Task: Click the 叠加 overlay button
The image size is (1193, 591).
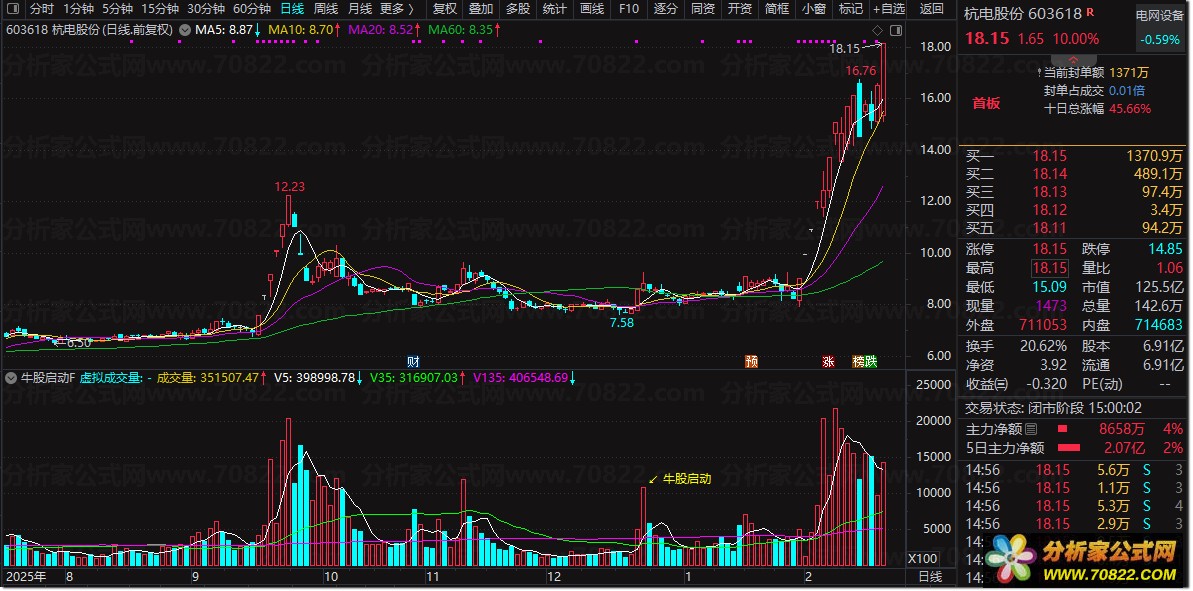Action: pos(480,9)
